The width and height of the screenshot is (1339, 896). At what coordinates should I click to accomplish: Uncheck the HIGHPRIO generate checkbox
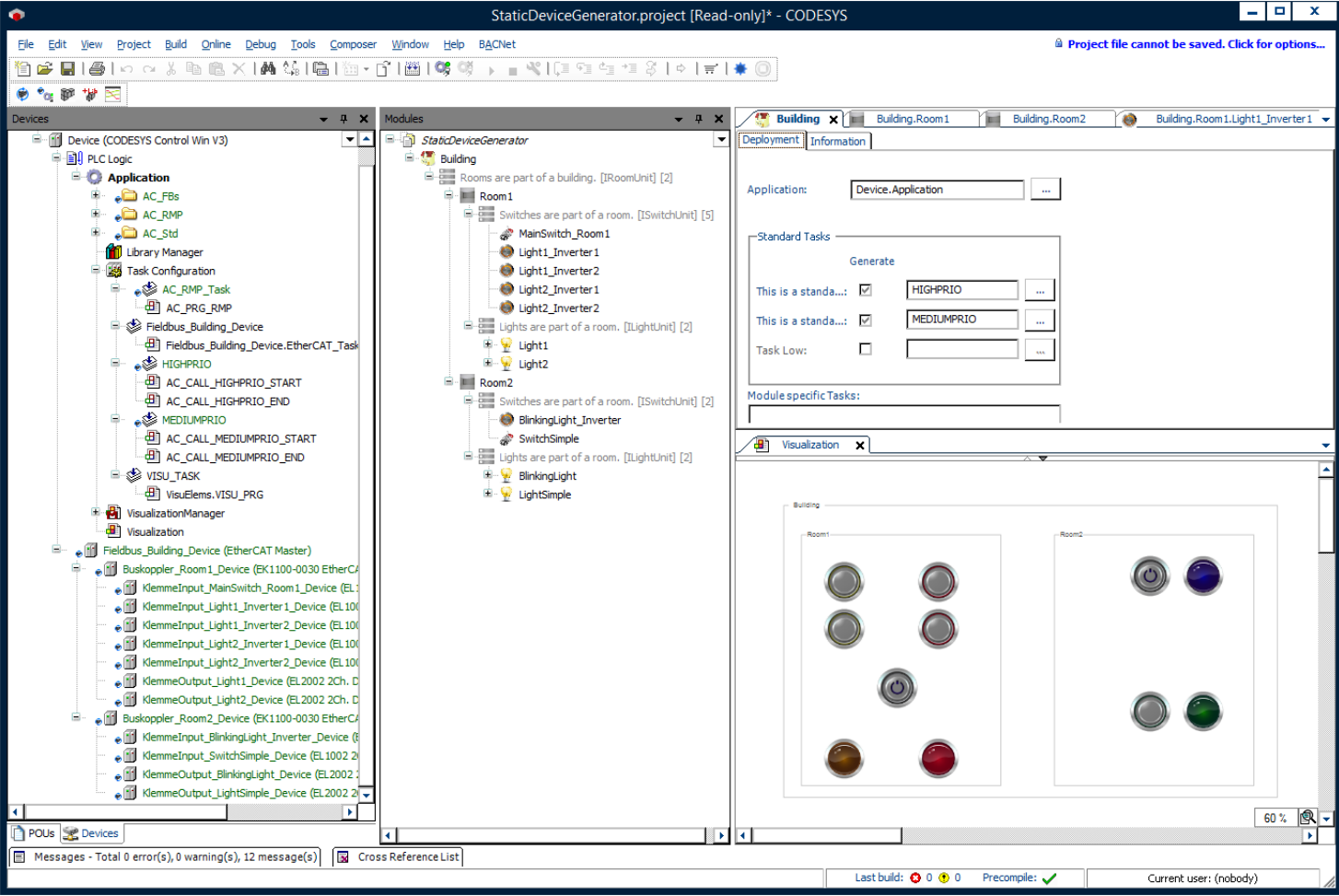coord(866,289)
